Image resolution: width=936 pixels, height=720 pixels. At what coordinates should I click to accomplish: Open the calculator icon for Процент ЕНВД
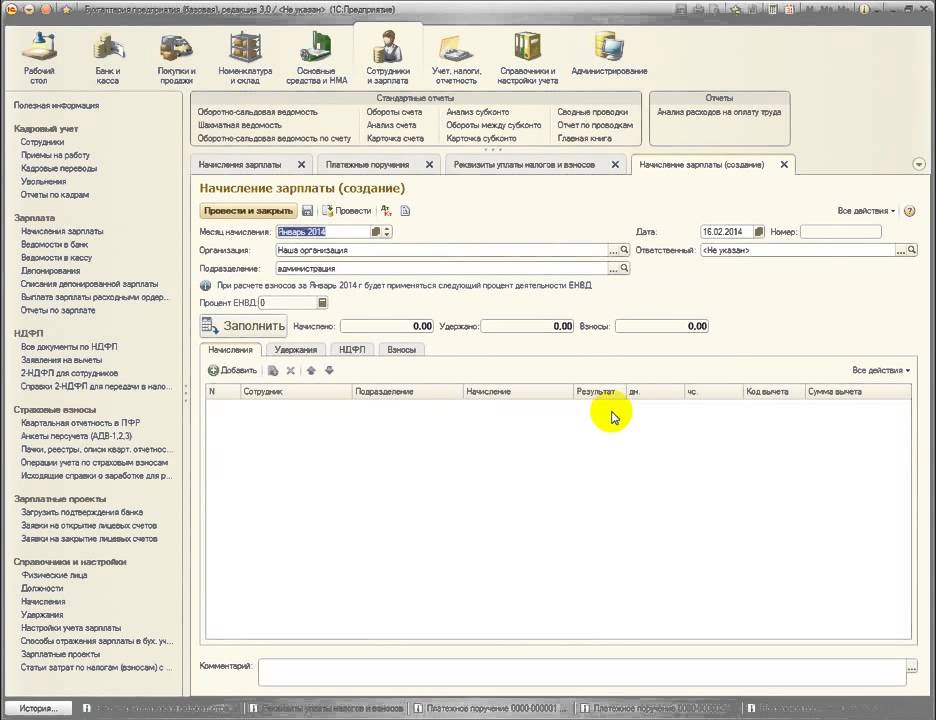click(322, 303)
